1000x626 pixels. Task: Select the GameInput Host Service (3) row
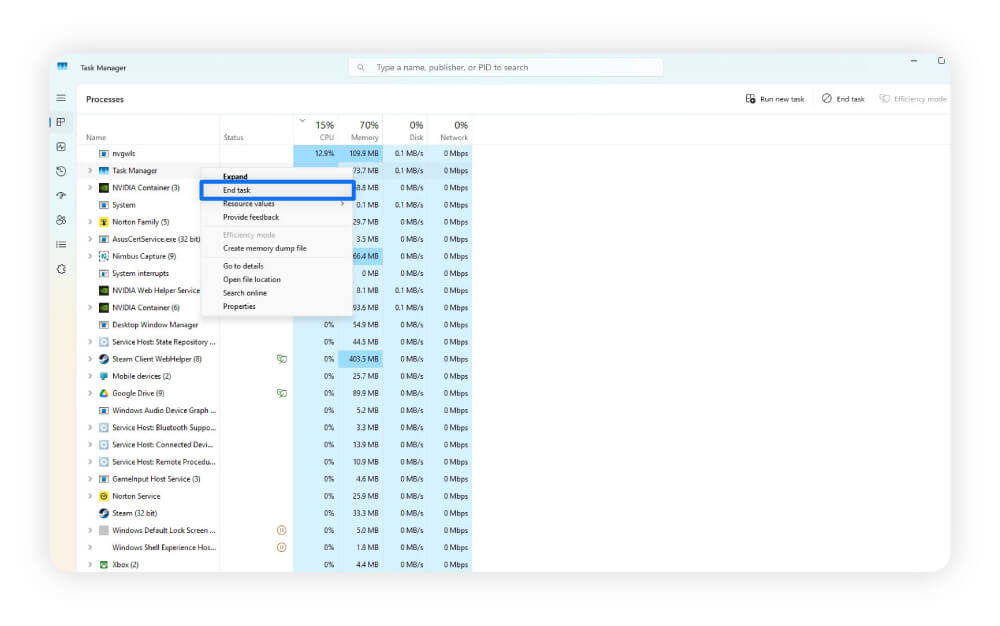275,479
